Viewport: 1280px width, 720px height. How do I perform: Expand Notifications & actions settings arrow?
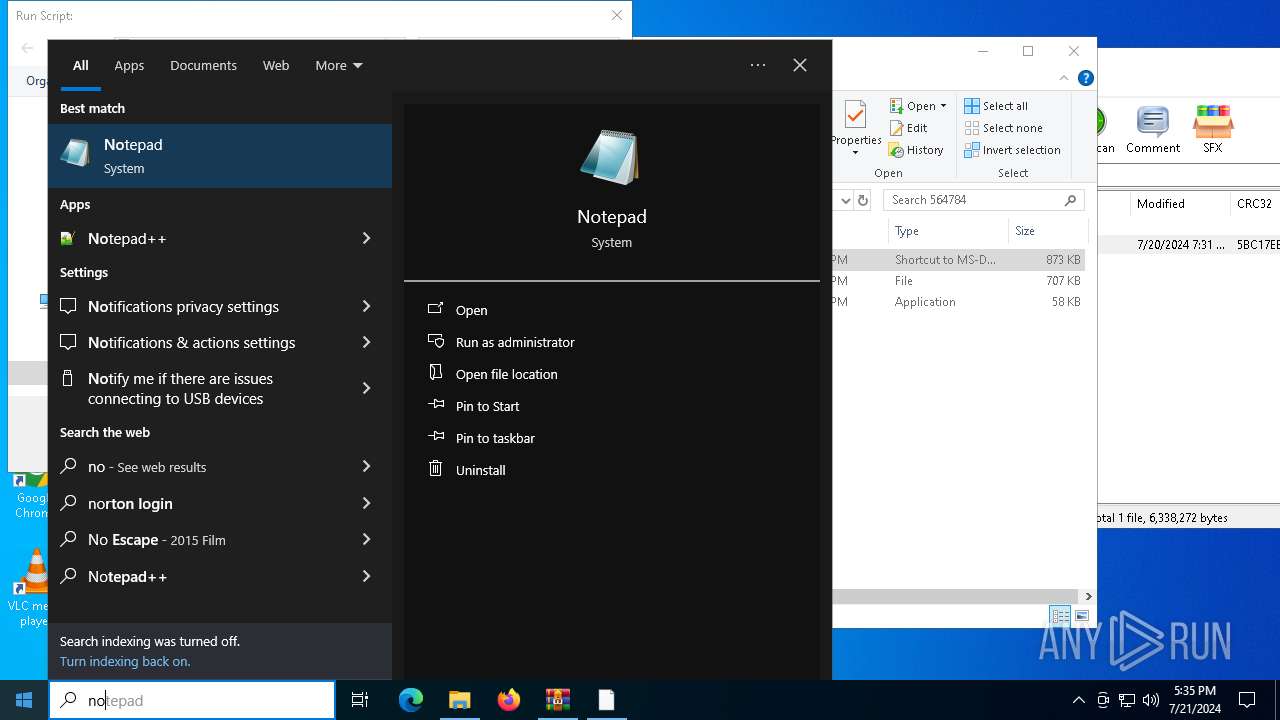pos(366,342)
